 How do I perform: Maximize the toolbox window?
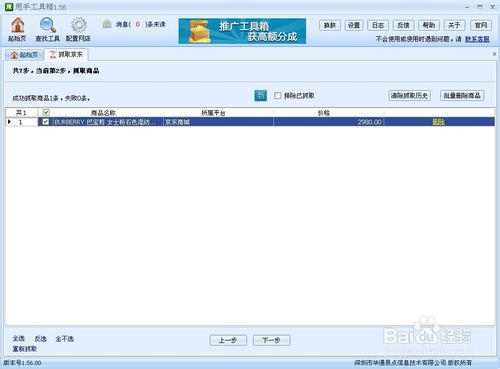[480, 7]
